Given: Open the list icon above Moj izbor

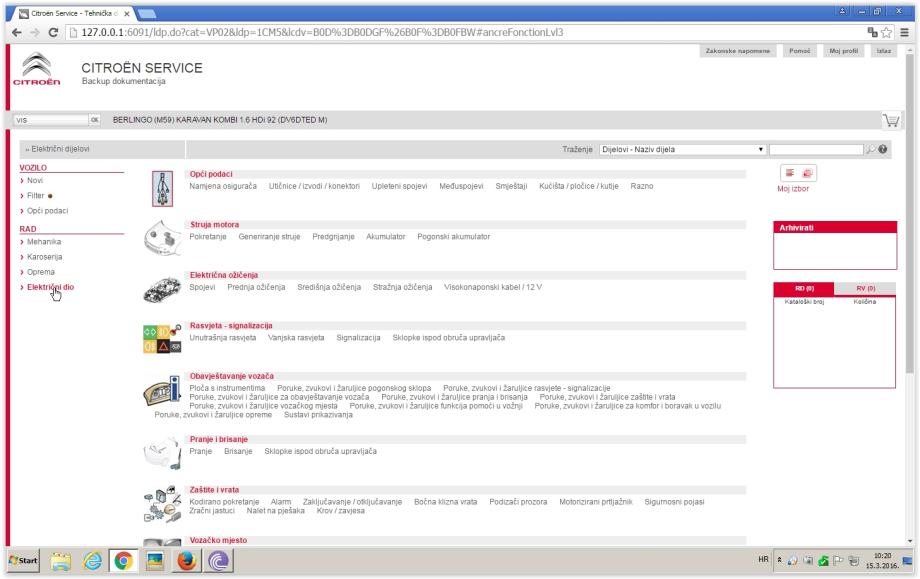Looking at the screenshot, I should click(789, 173).
